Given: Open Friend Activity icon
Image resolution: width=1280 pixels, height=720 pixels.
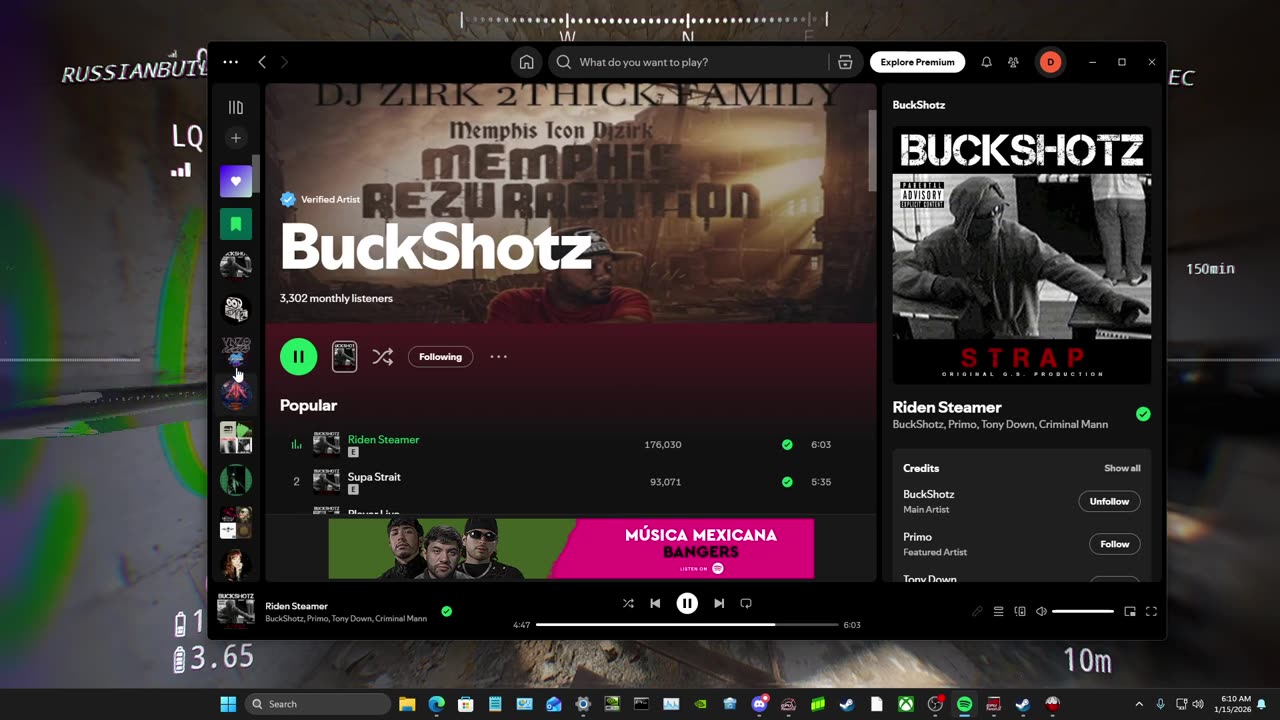Looking at the screenshot, I should tap(1013, 62).
